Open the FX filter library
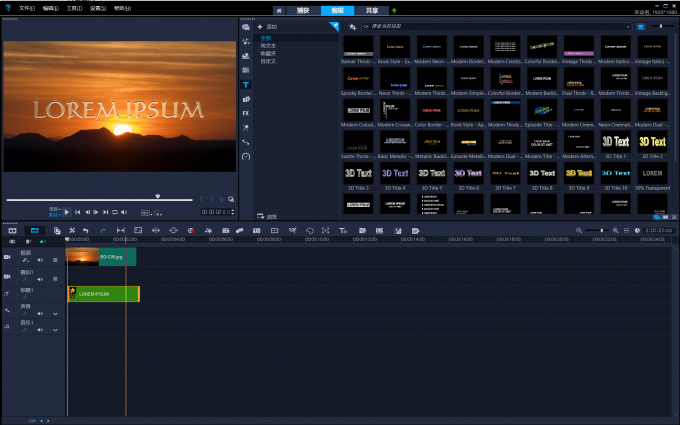 [246, 113]
